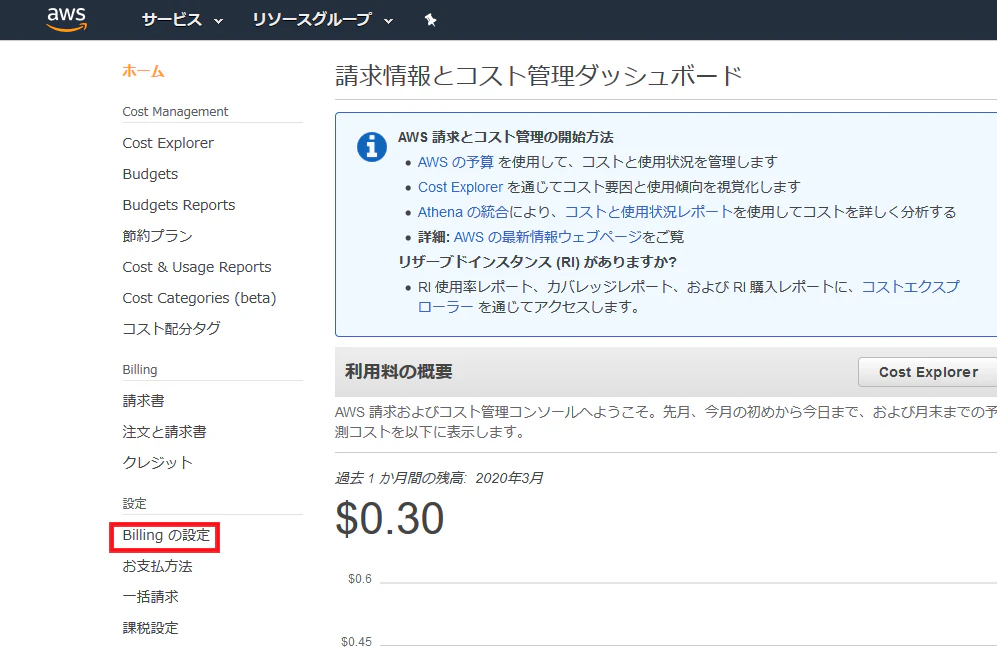The height and width of the screenshot is (647, 997).
Task: Go to ホーム in the sidebar
Action: [143, 71]
